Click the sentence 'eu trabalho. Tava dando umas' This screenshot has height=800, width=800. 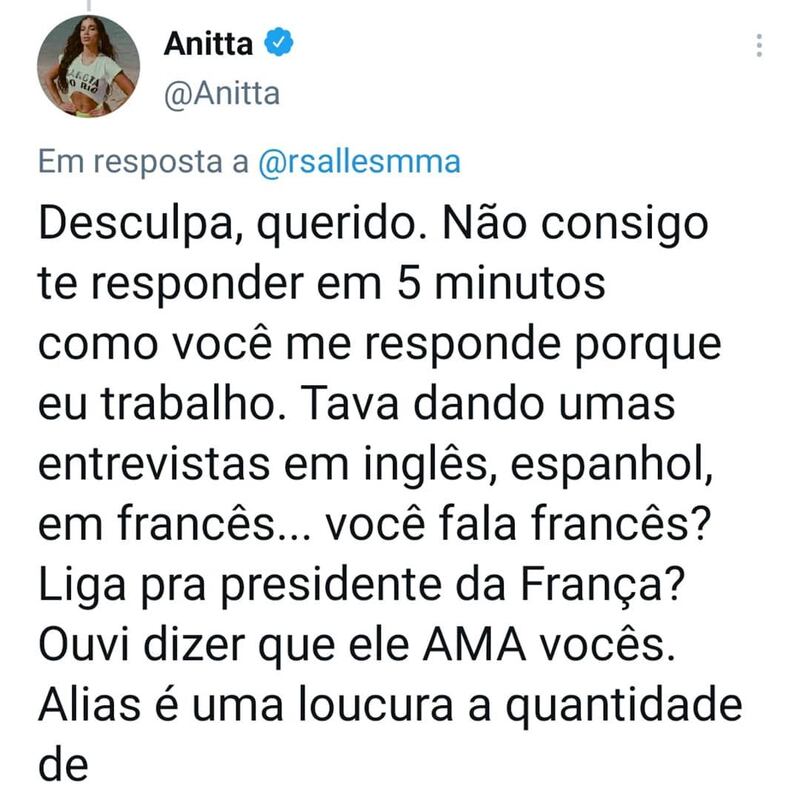point(357,404)
